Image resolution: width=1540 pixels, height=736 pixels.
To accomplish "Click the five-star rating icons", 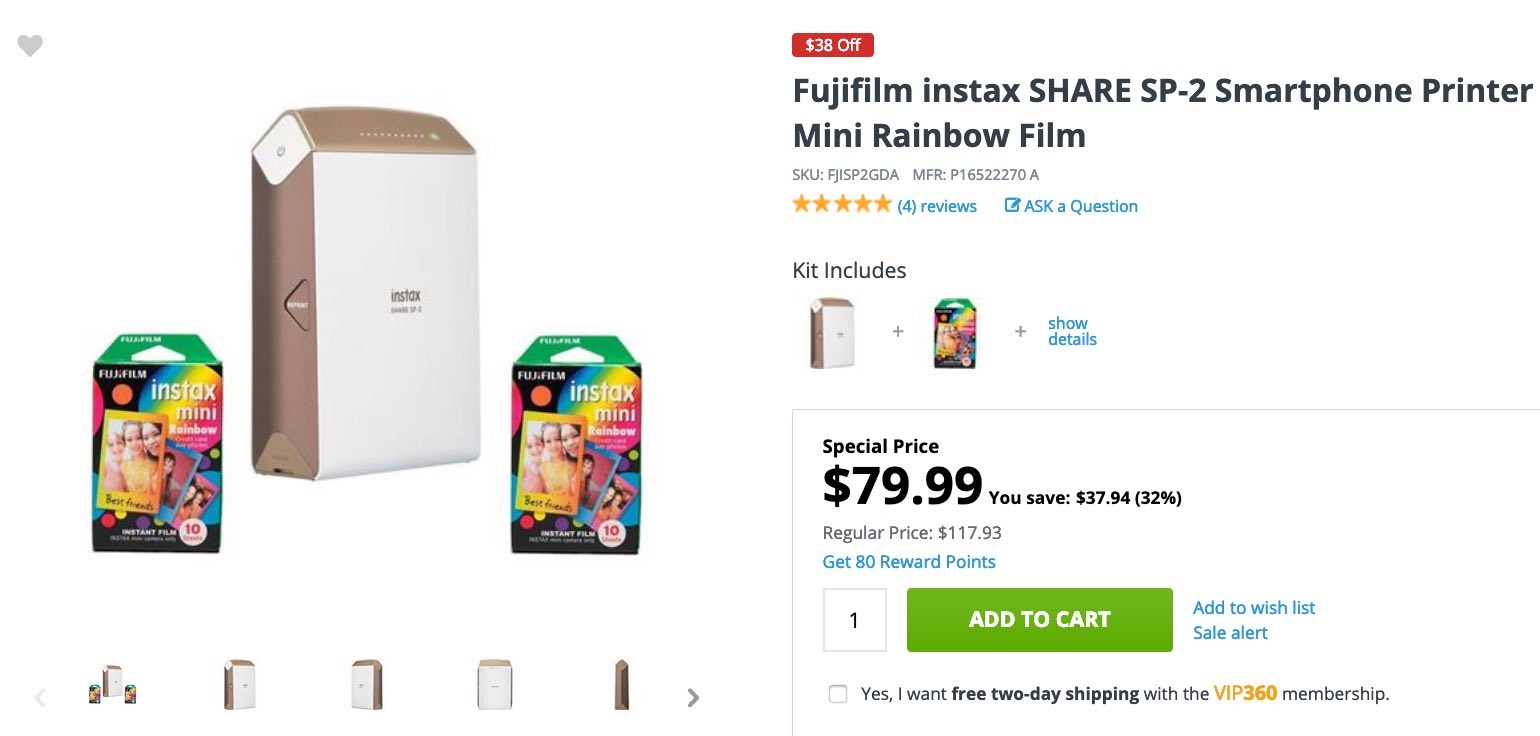I will (841, 205).
